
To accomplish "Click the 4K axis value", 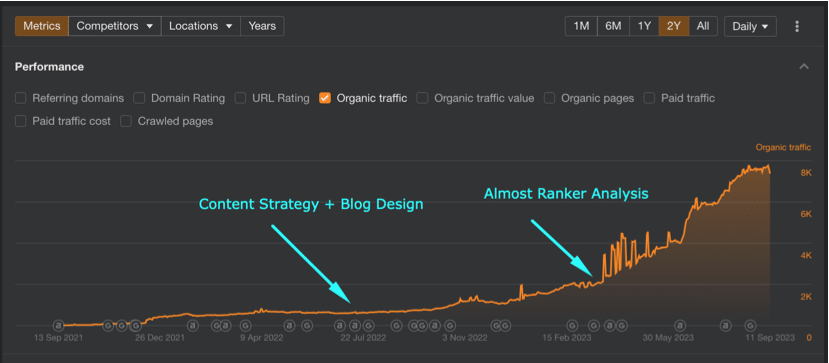I will (806, 256).
